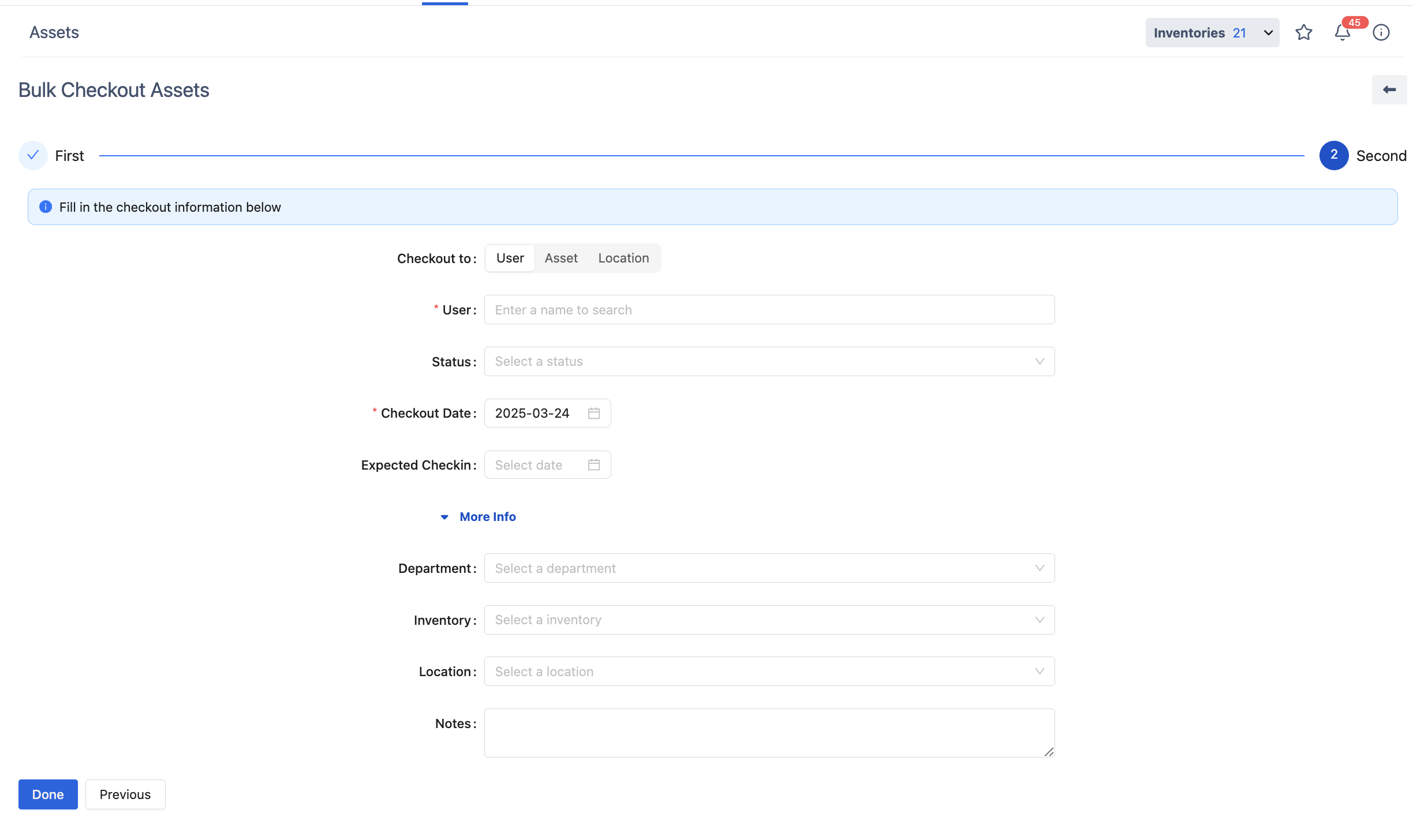Click step 2 circle for Second
1413x840 pixels.
(1333, 155)
